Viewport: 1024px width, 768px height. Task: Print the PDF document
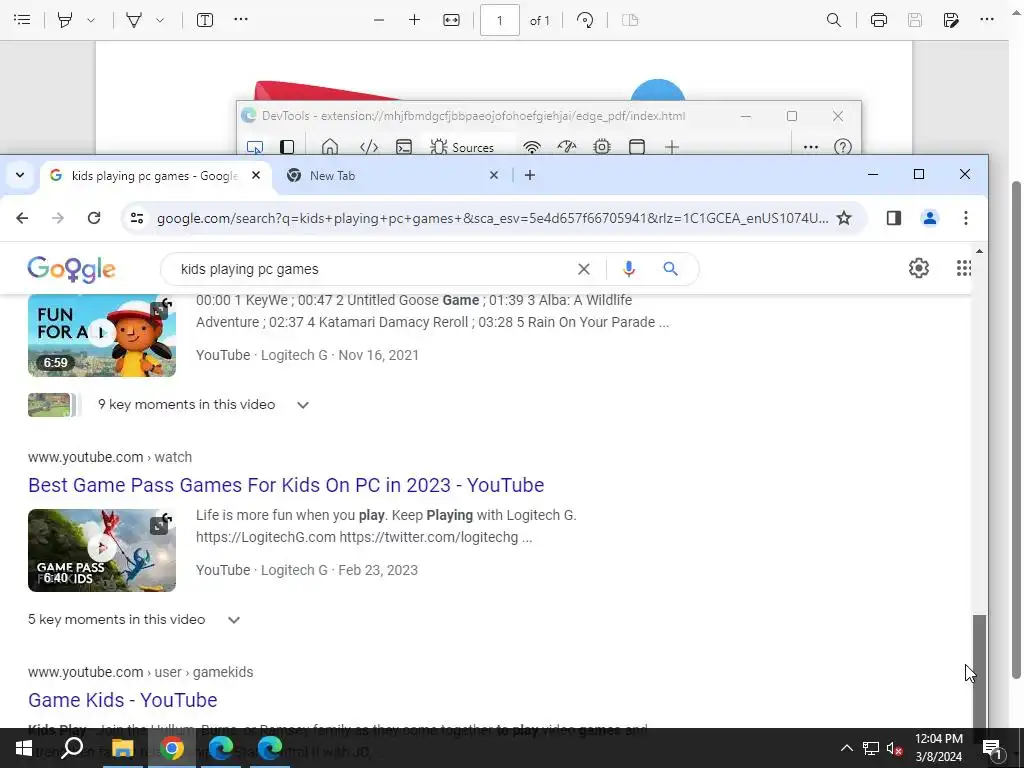(879, 20)
